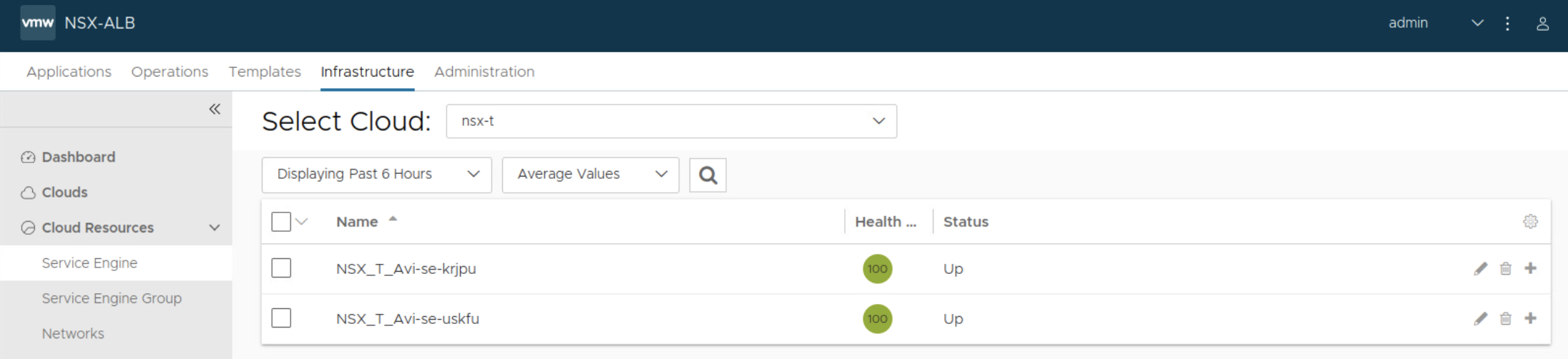Screen dimensions: 1568x359
Task: Open the Select Cloud nsx-t dropdown
Action: (671, 122)
